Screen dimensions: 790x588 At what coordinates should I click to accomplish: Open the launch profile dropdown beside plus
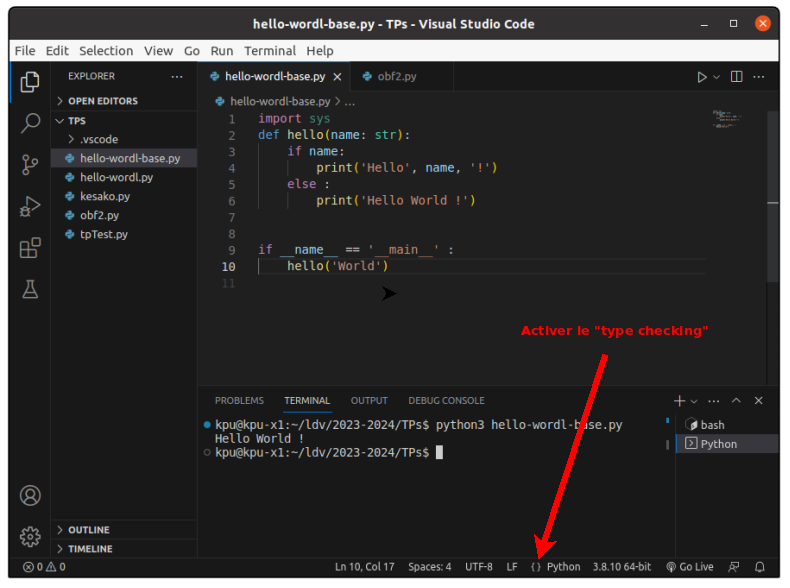coord(694,401)
